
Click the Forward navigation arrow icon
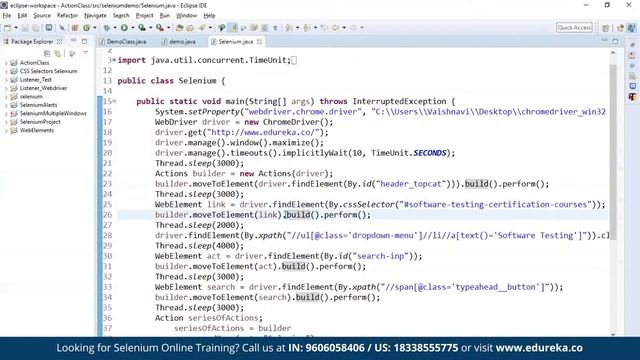pyautogui.click(x=353, y=28)
